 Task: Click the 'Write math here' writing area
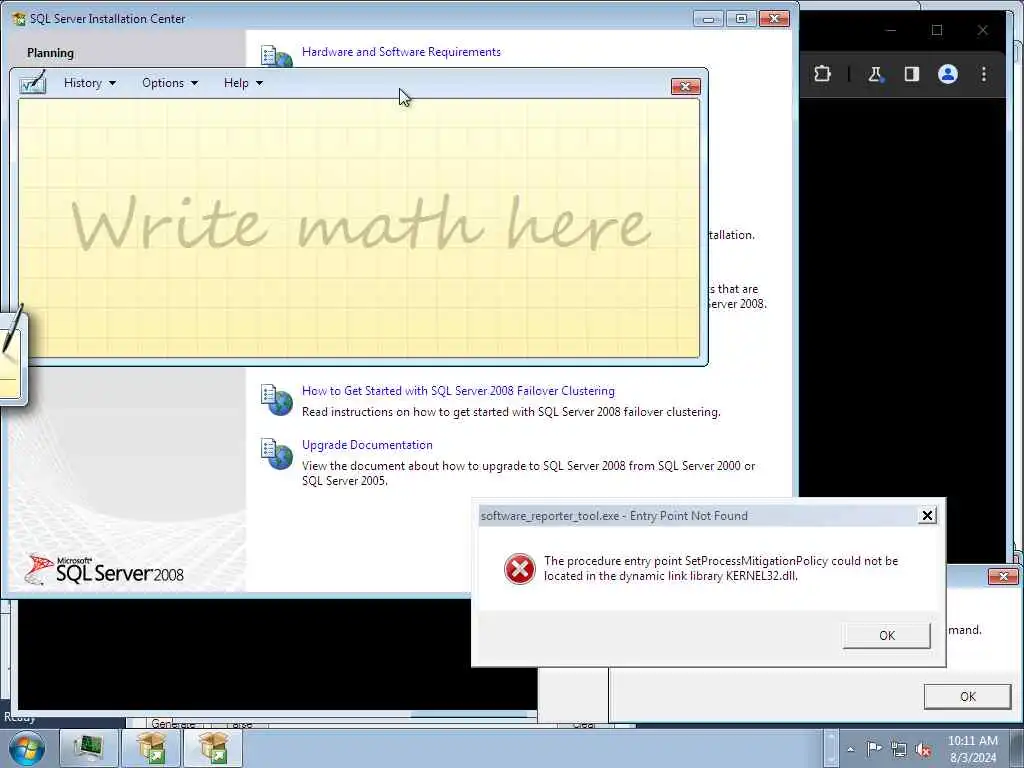[359, 227]
